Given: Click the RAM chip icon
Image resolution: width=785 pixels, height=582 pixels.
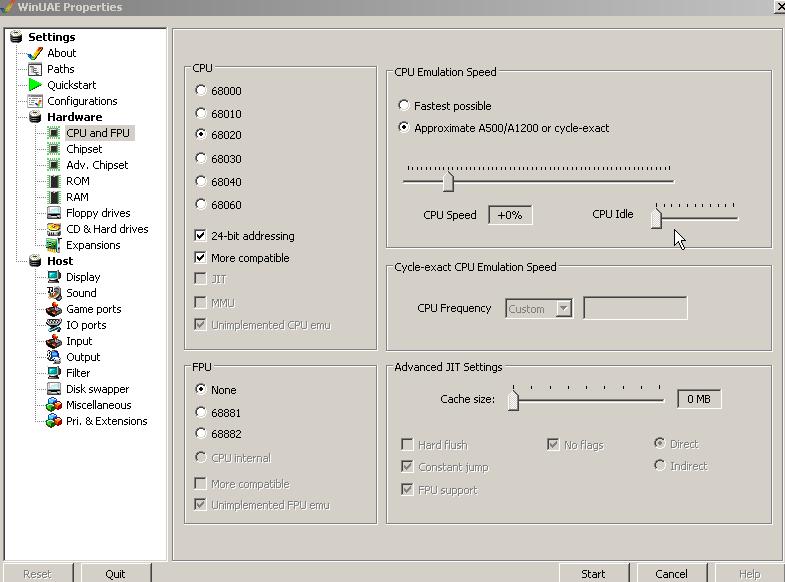Looking at the screenshot, I should pos(54,197).
